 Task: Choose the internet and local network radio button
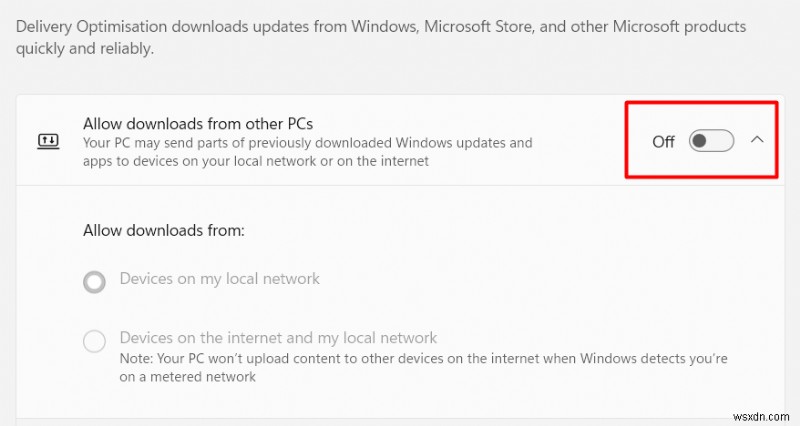click(94, 341)
